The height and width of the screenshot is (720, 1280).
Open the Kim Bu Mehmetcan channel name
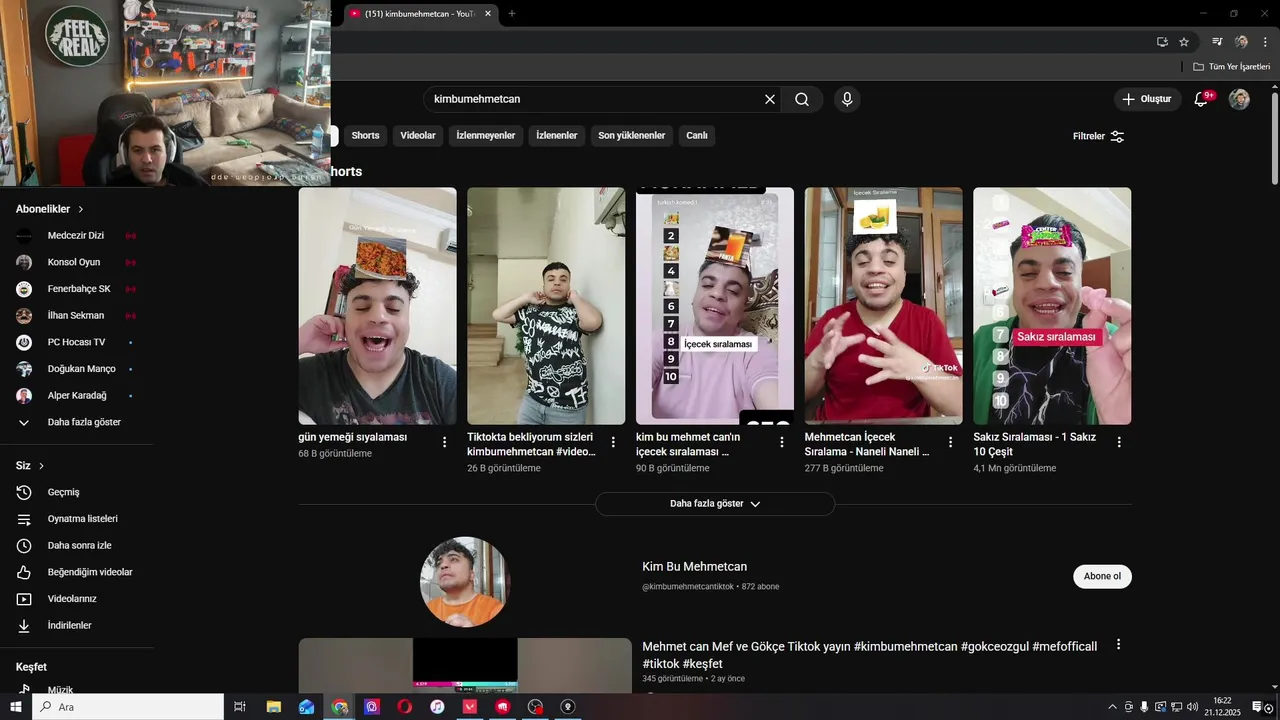coord(694,567)
